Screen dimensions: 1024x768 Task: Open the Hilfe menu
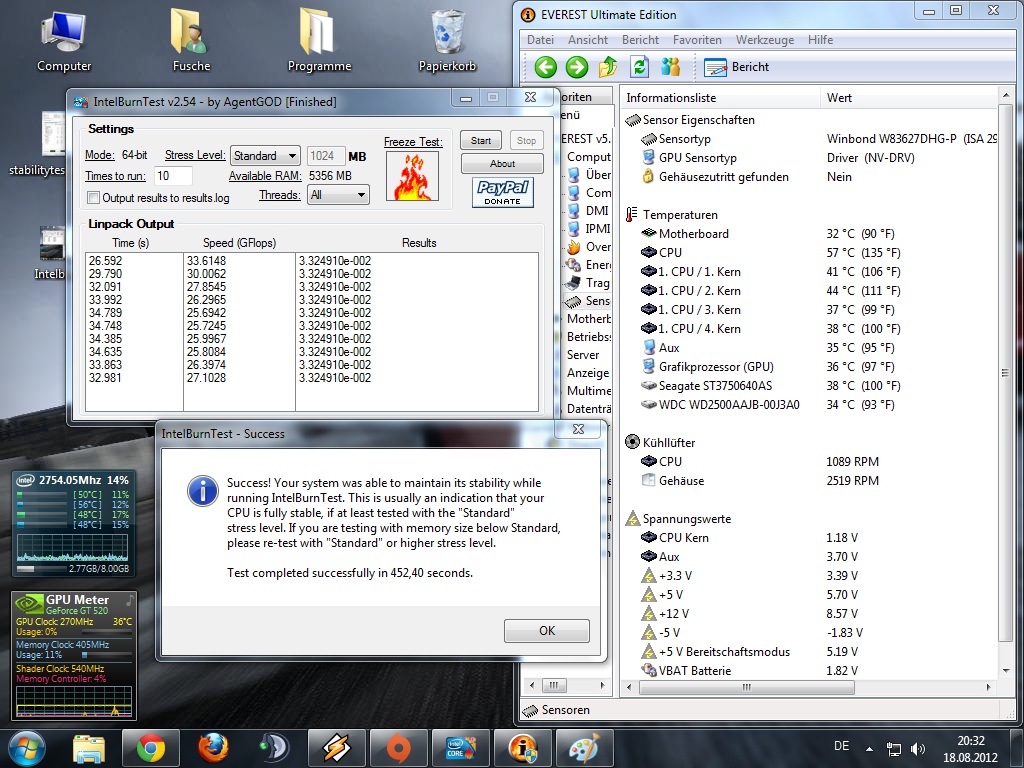pyautogui.click(x=820, y=40)
